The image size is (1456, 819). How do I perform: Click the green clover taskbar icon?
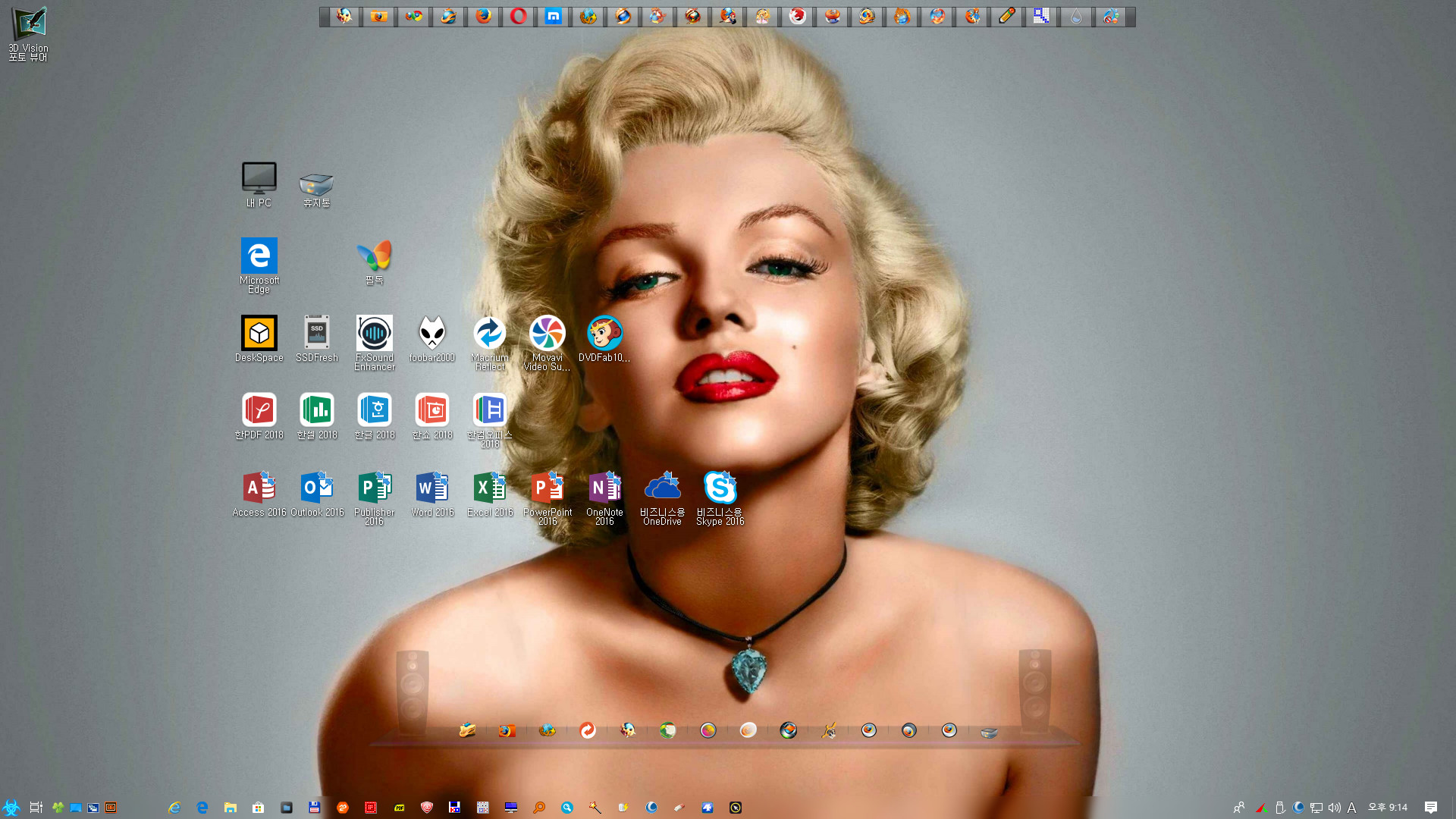point(58,808)
